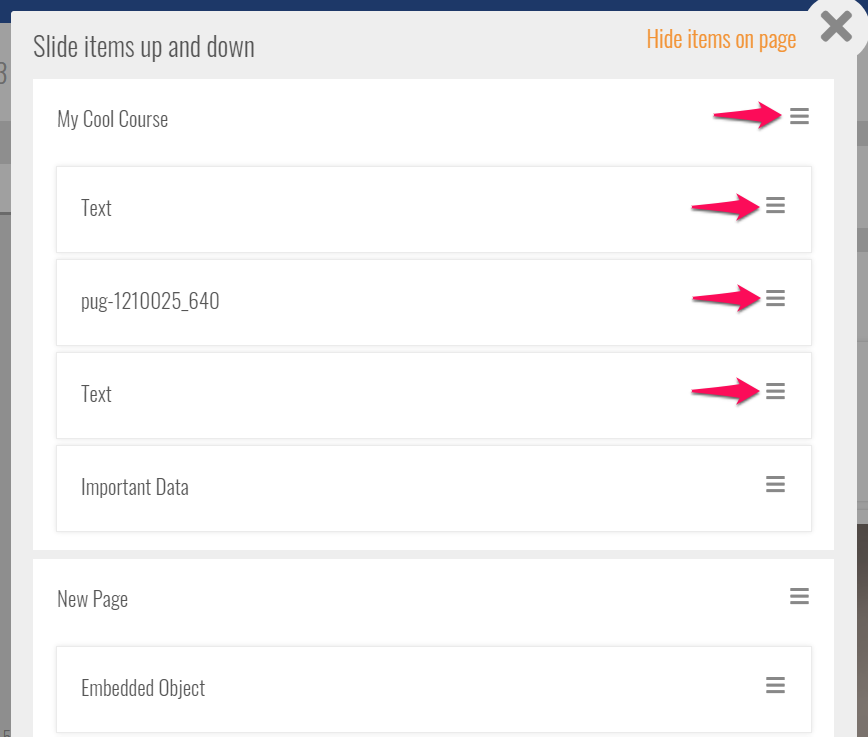868x737 pixels.
Task: Close the slide items dialog
Action: [836, 27]
